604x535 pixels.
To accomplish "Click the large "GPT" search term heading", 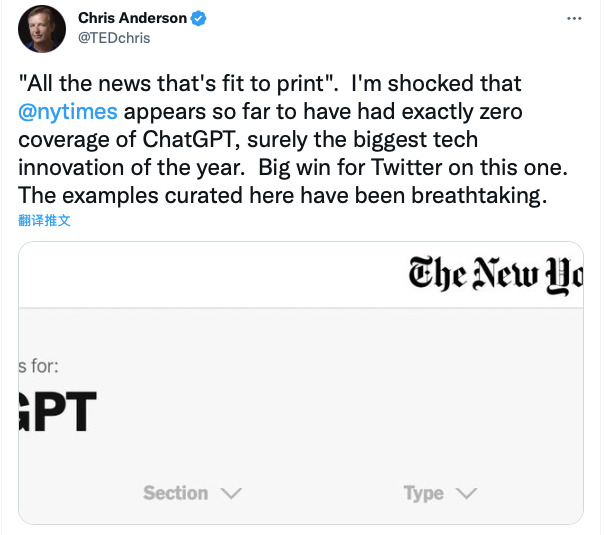I will [57, 412].
